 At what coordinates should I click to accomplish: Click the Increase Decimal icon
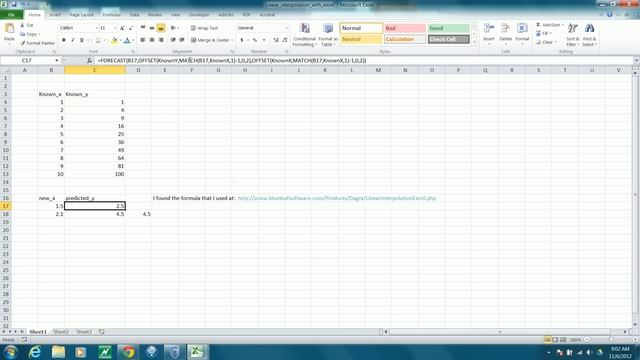point(276,40)
